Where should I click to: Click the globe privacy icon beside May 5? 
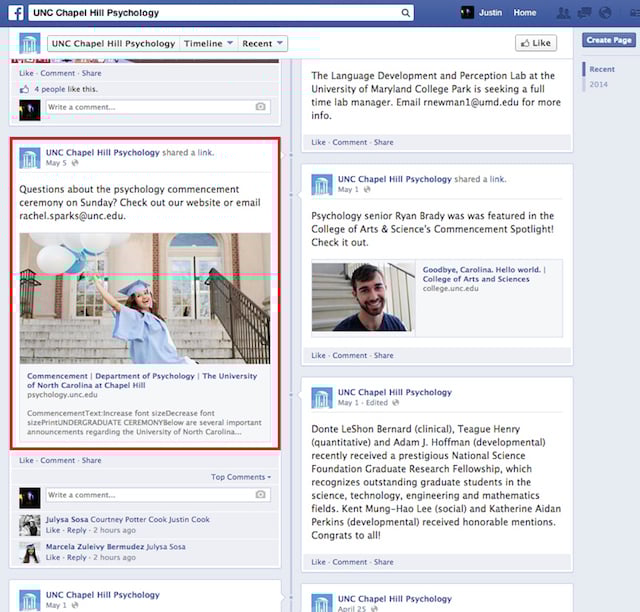pos(75,163)
